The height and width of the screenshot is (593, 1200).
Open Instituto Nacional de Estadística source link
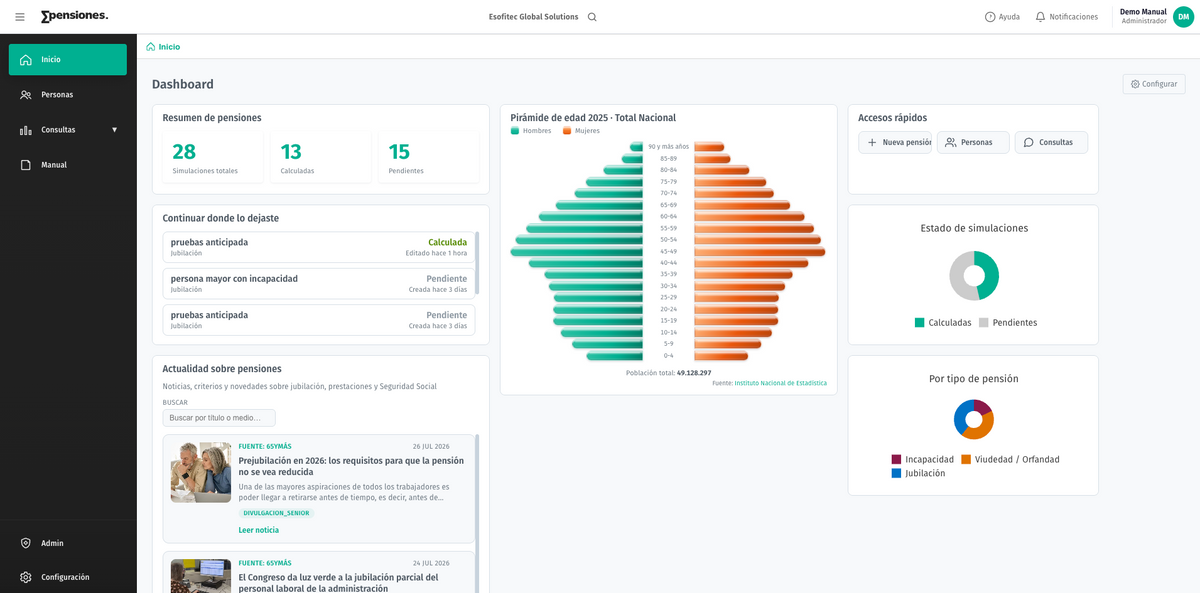[x=781, y=383]
